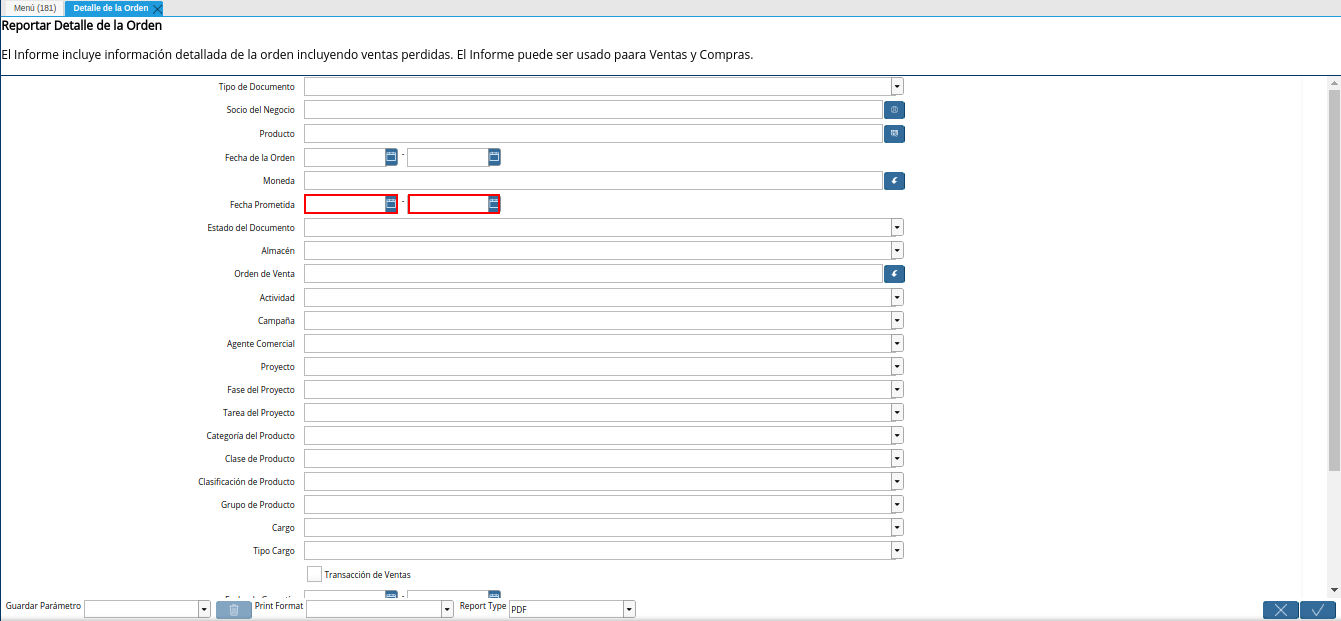This screenshot has width=1341, height=621.
Task: Open Clase de Producto dropdown
Action: (897, 458)
